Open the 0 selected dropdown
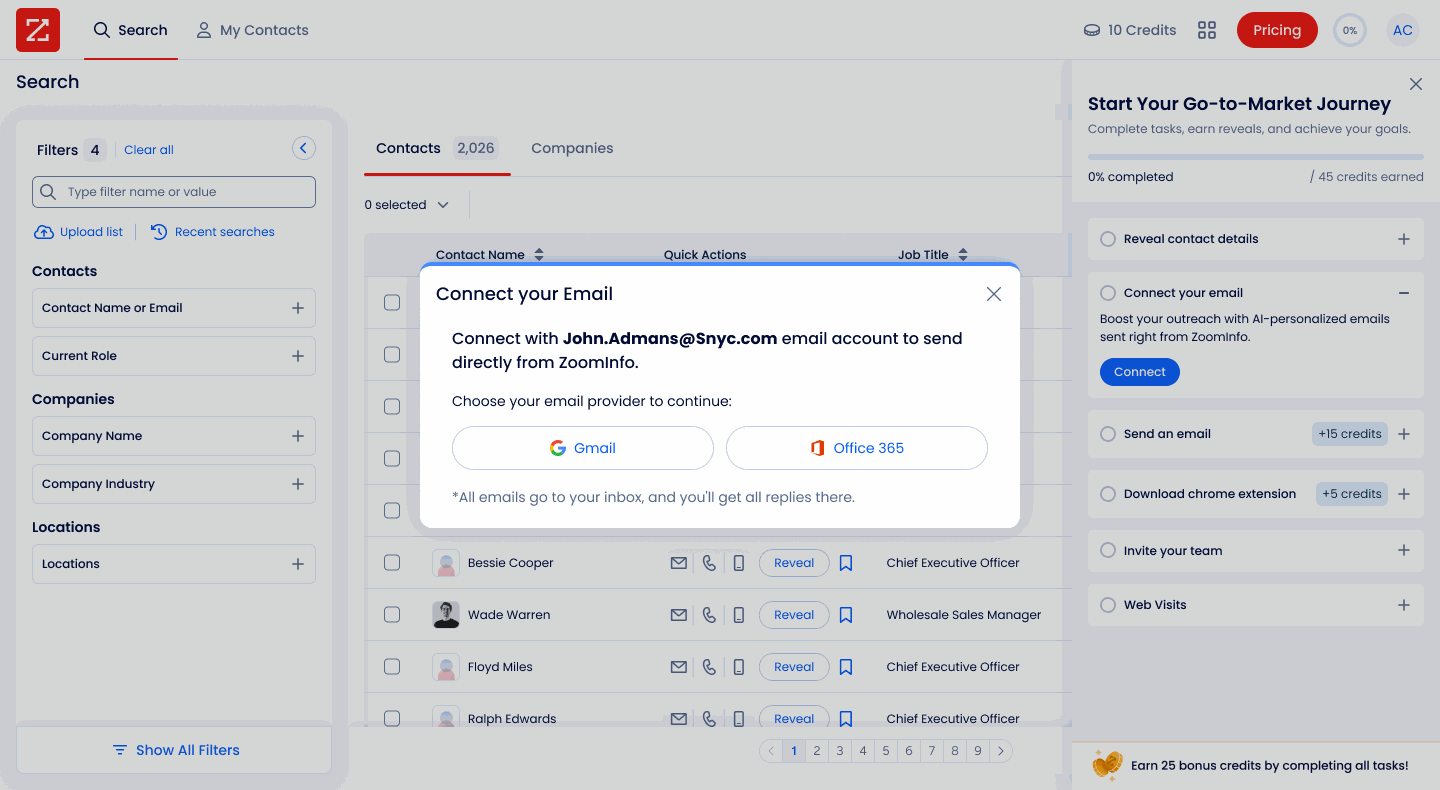 tap(406, 205)
